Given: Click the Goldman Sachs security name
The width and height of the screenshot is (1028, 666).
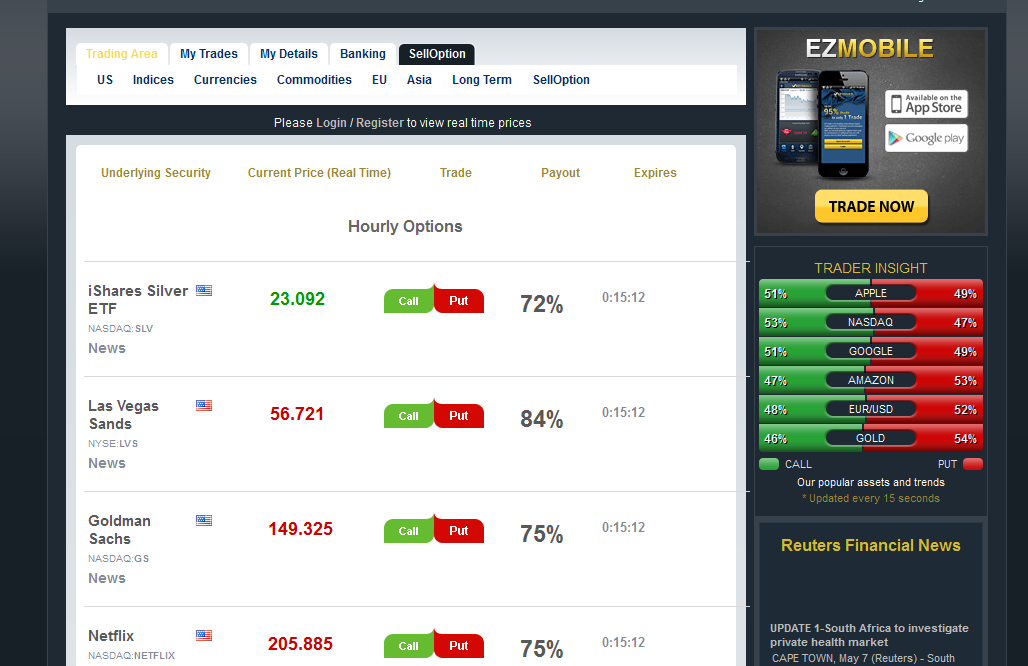Looking at the screenshot, I should 120,530.
